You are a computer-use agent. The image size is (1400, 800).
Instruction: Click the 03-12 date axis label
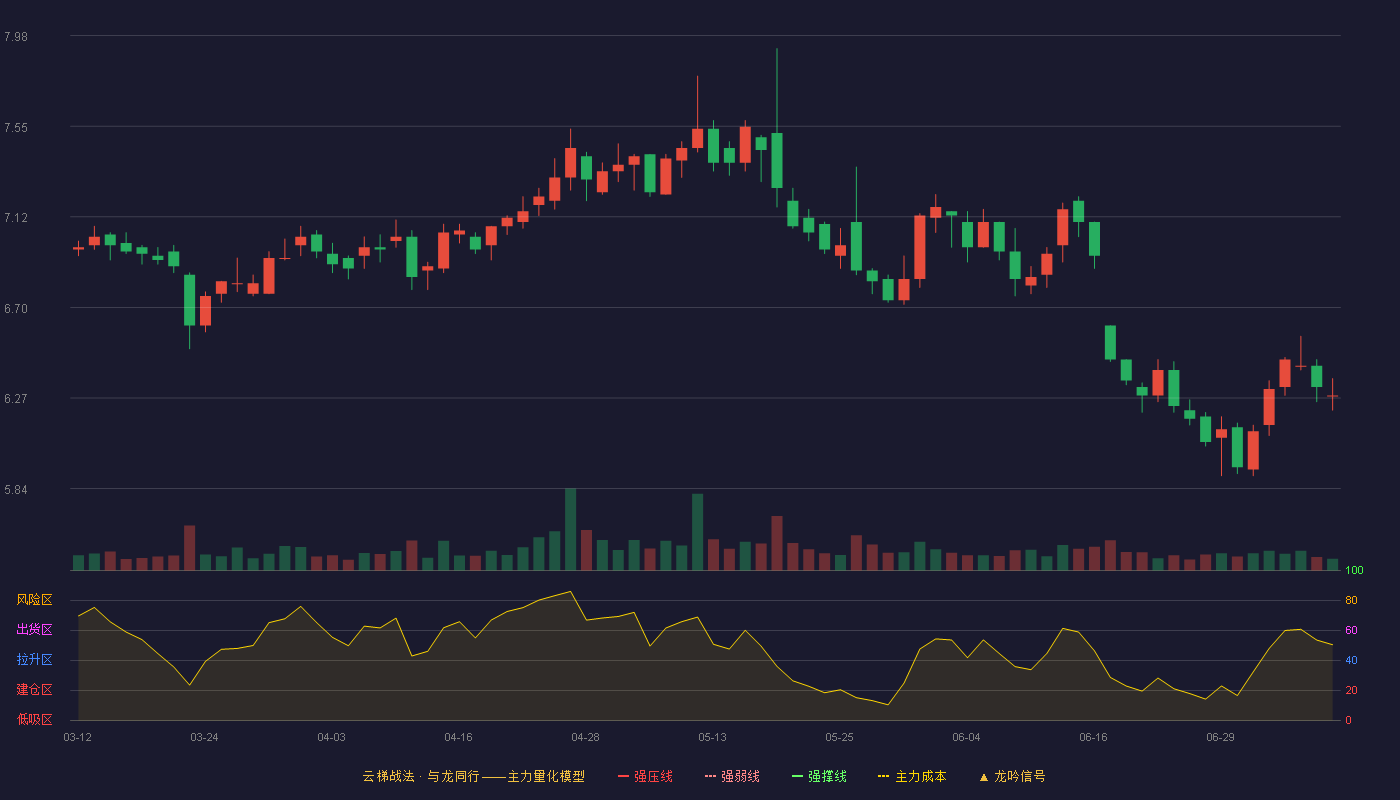pyautogui.click(x=77, y=737)
